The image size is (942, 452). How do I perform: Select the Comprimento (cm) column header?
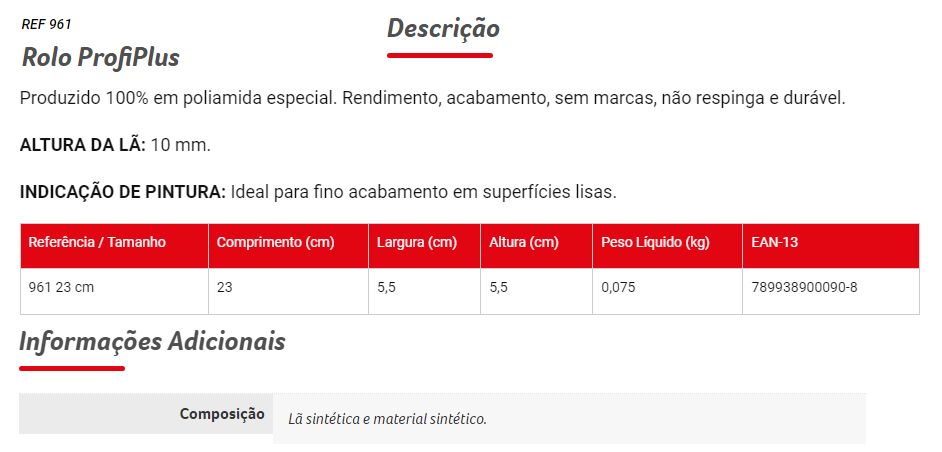click(275, 243)
